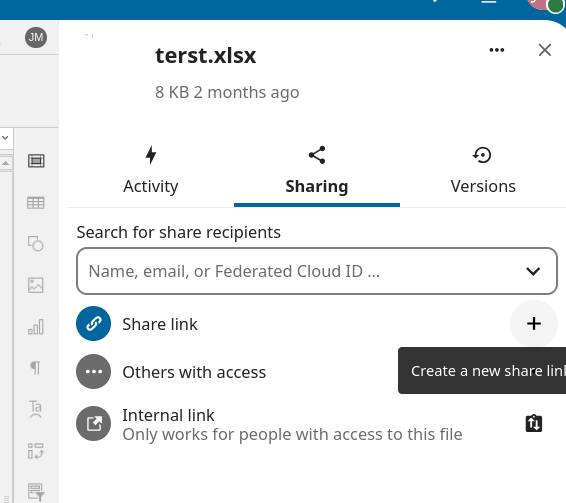
Task: Click the image insert icon in sidebar
Action: pyautogui.click(x=36, y=285)
